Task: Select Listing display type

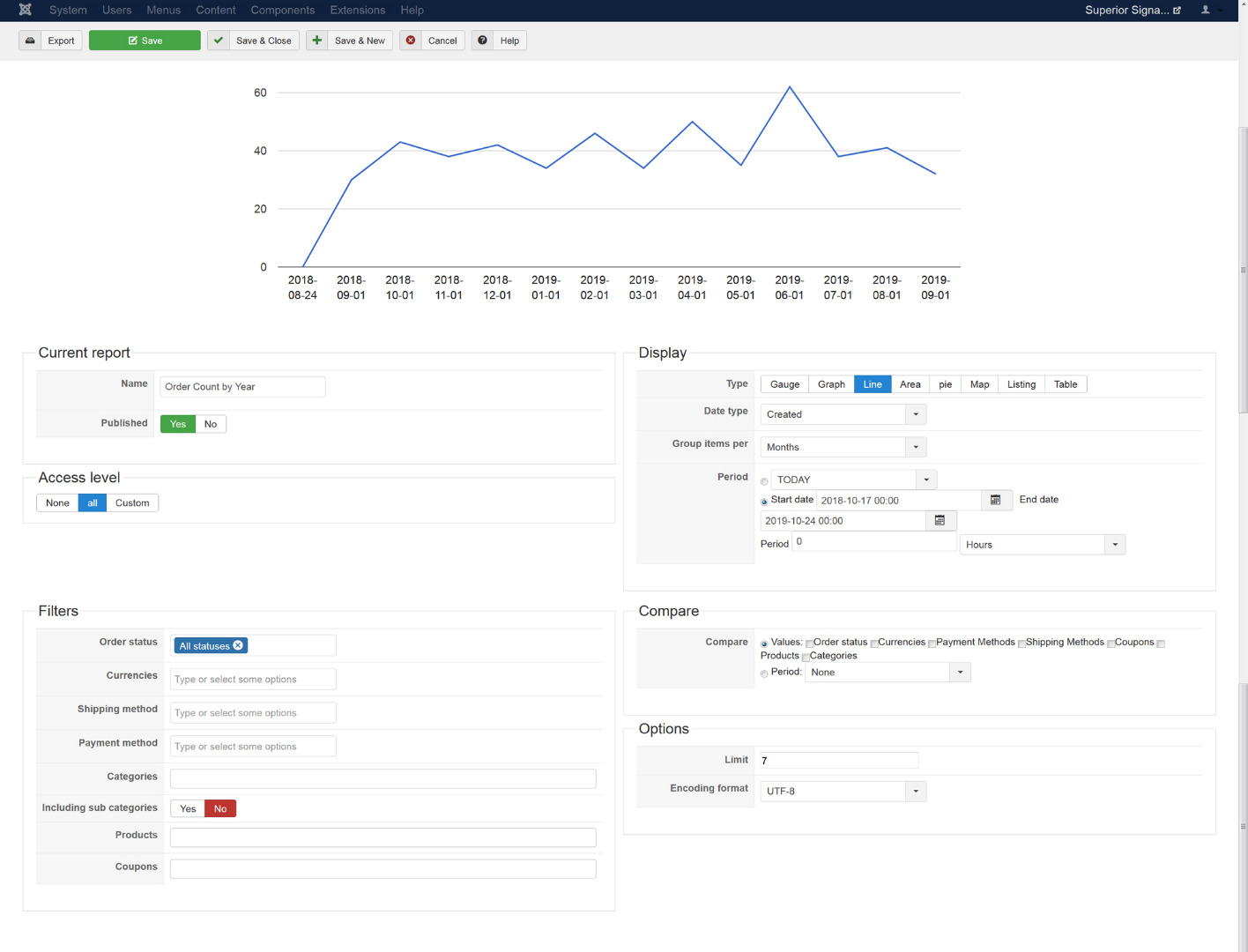Action: [x=1021, y=384]
